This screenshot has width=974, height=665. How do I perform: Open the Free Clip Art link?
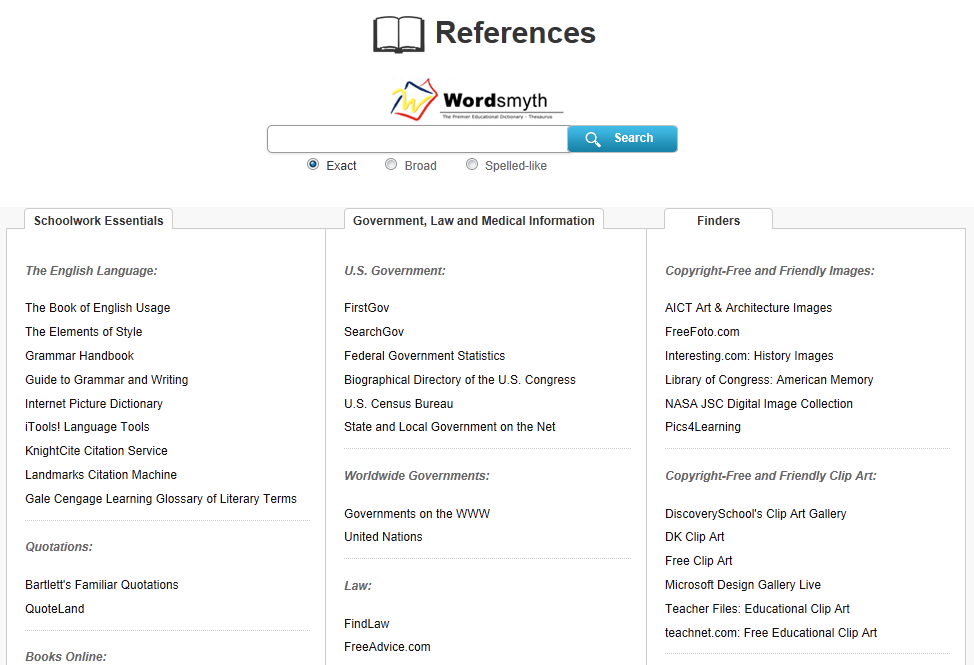[699, 561]
